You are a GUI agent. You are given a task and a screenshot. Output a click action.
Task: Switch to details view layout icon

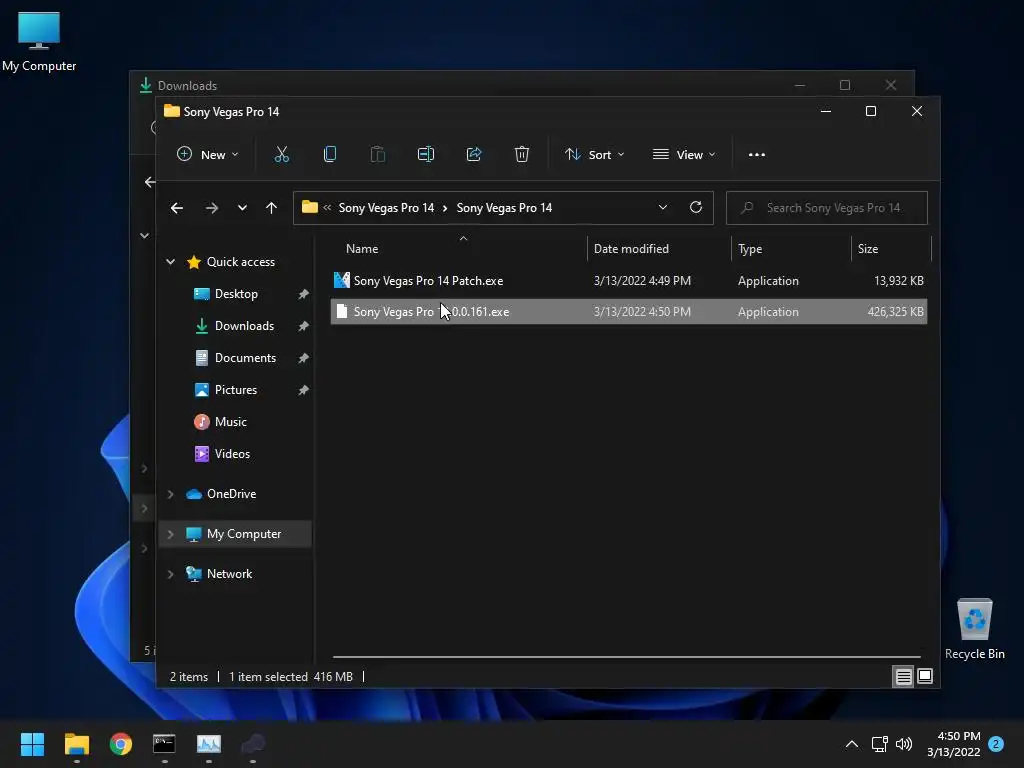[903, 677]
